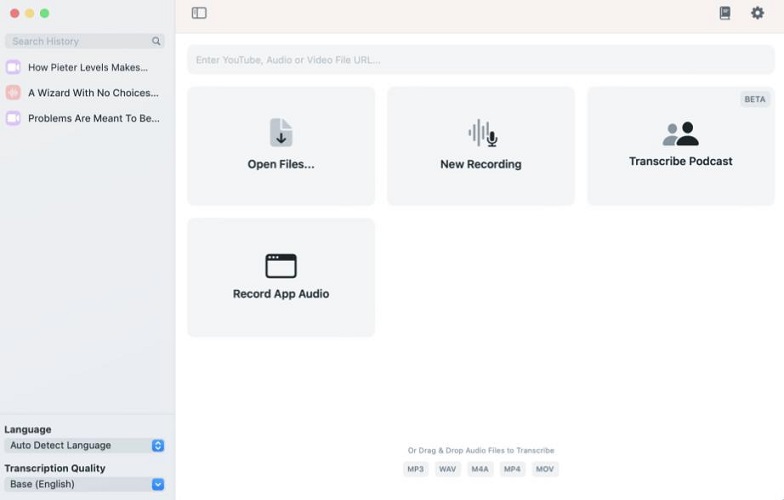Start a New Recording via its label
Screen dimensions: 784x500
[481, 164]
